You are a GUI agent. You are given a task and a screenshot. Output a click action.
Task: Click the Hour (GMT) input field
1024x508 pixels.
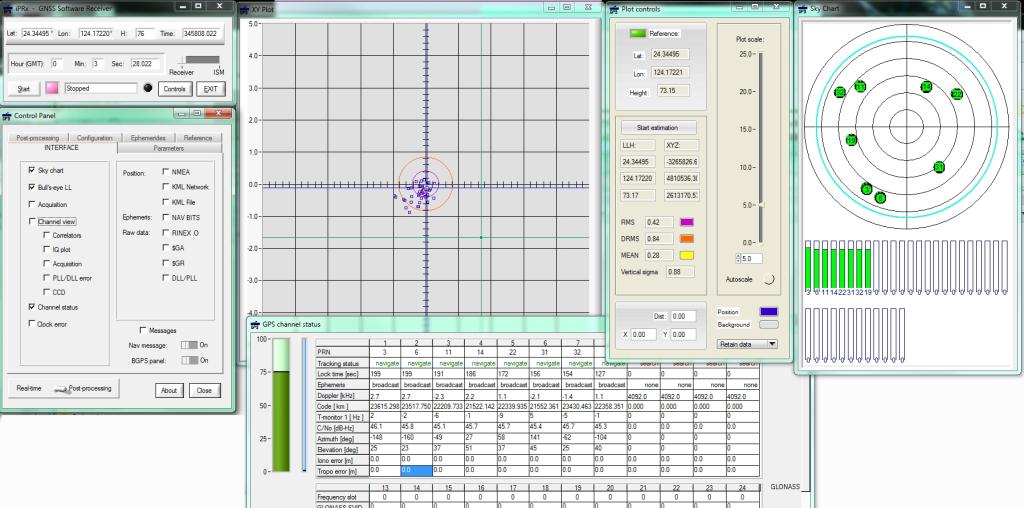57,64
